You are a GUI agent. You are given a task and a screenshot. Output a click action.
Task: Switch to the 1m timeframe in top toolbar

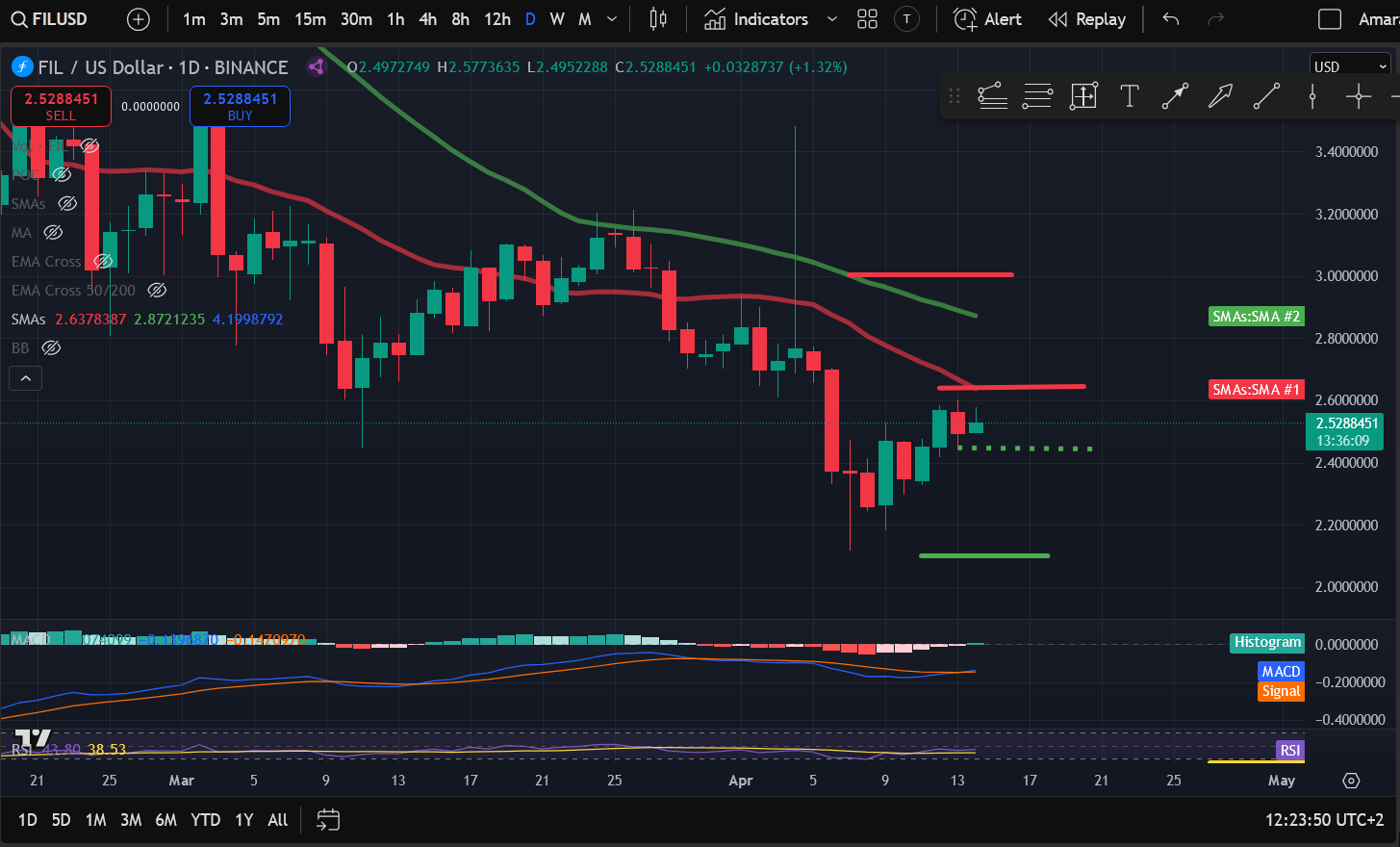pyautogui.click(x=194, y=19)
